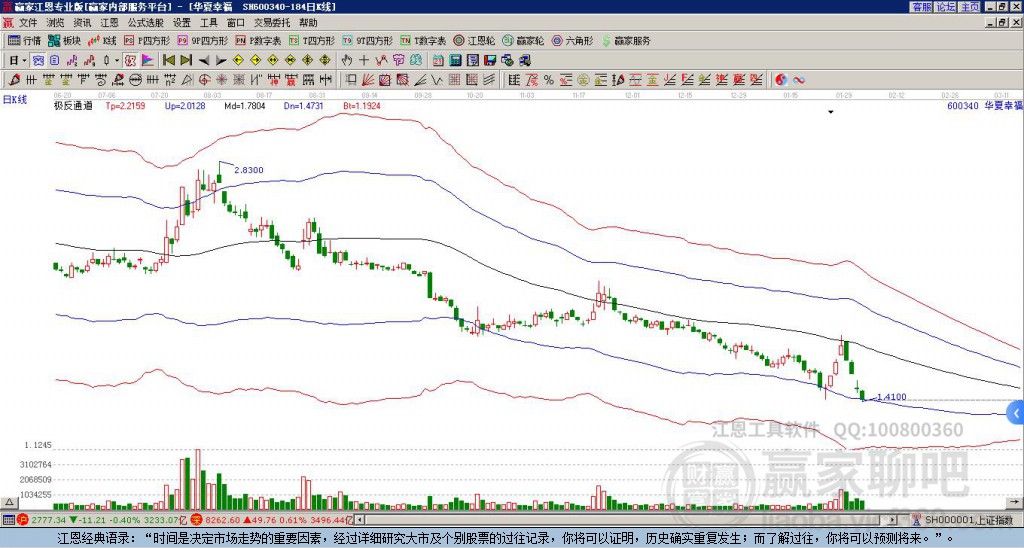The height and width of the screenshot is (548, 1024).
Task: Click the 日K线 label
Action: (14, 99)
